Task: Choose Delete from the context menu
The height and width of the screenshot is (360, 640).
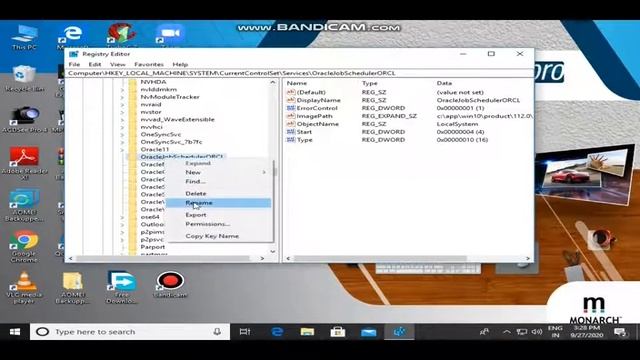Action: coord(219,193)
